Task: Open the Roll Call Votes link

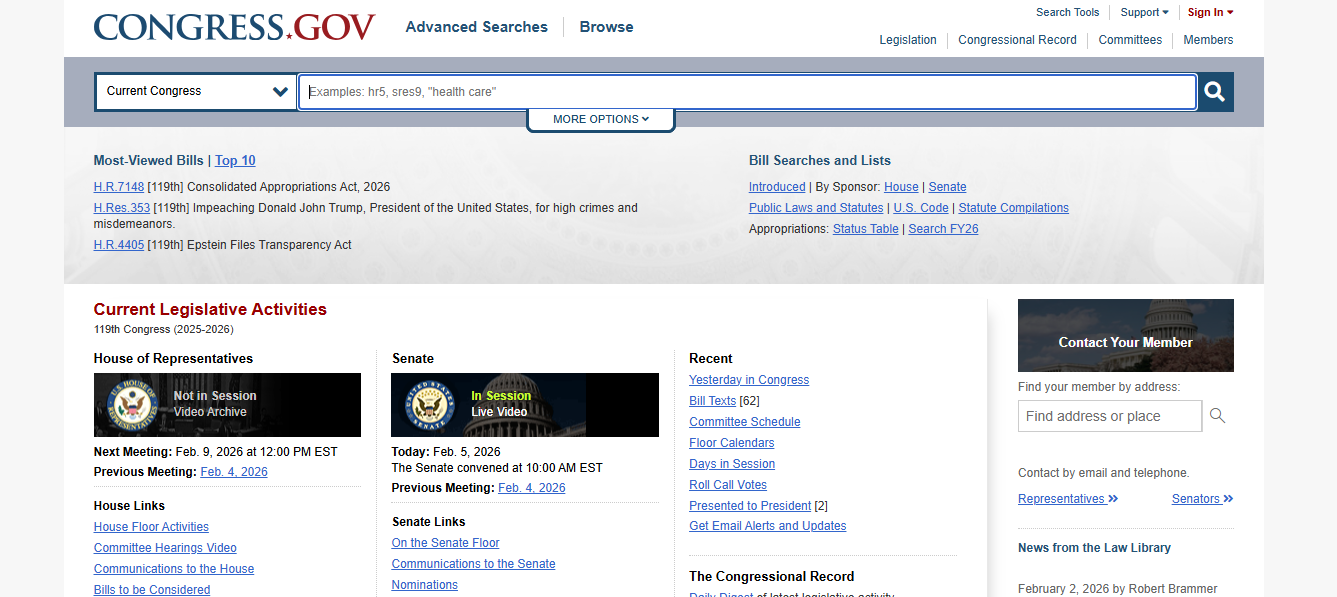Action: (x=727, y=485)
